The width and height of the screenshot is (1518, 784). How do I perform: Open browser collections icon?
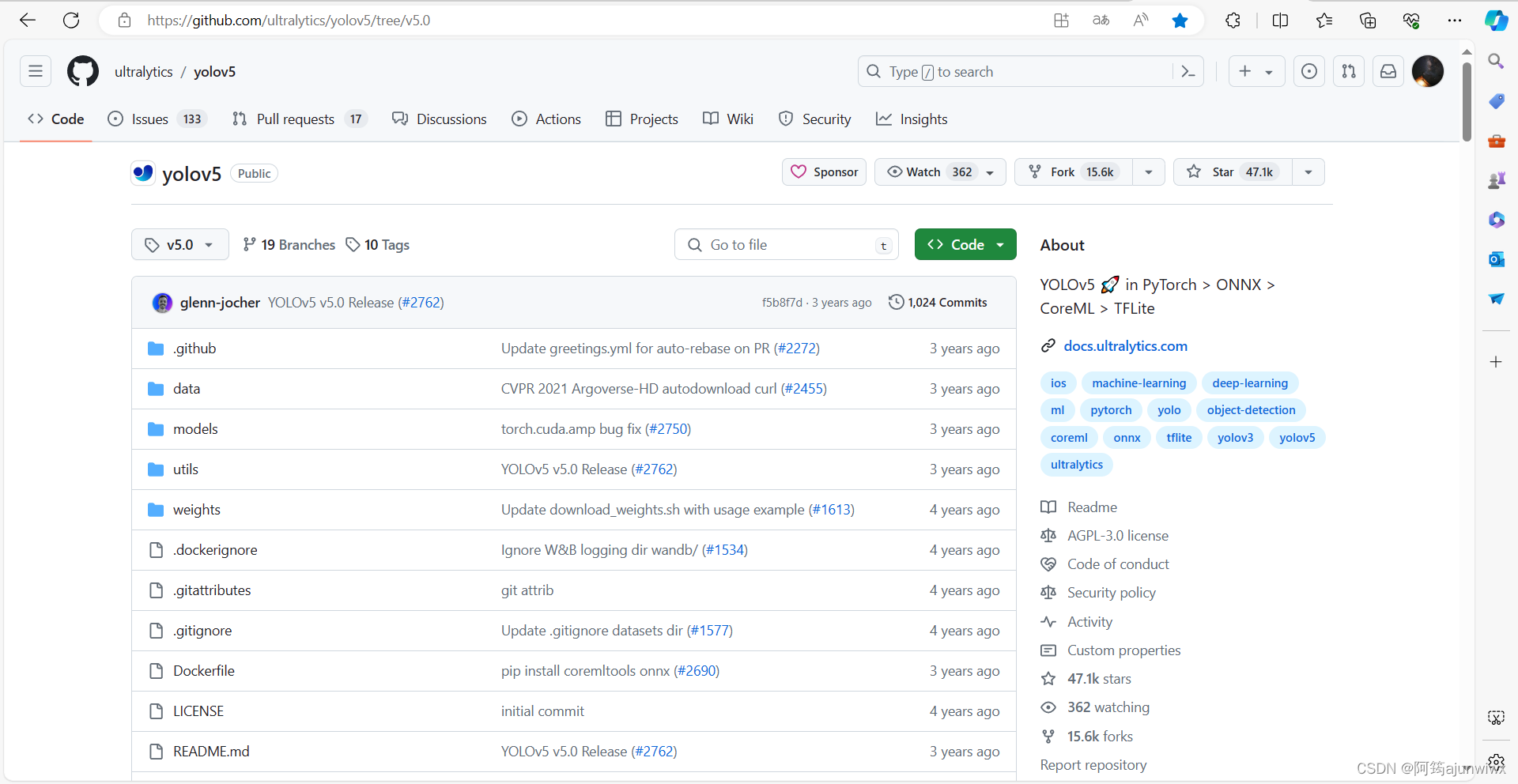coord(1368,21)
